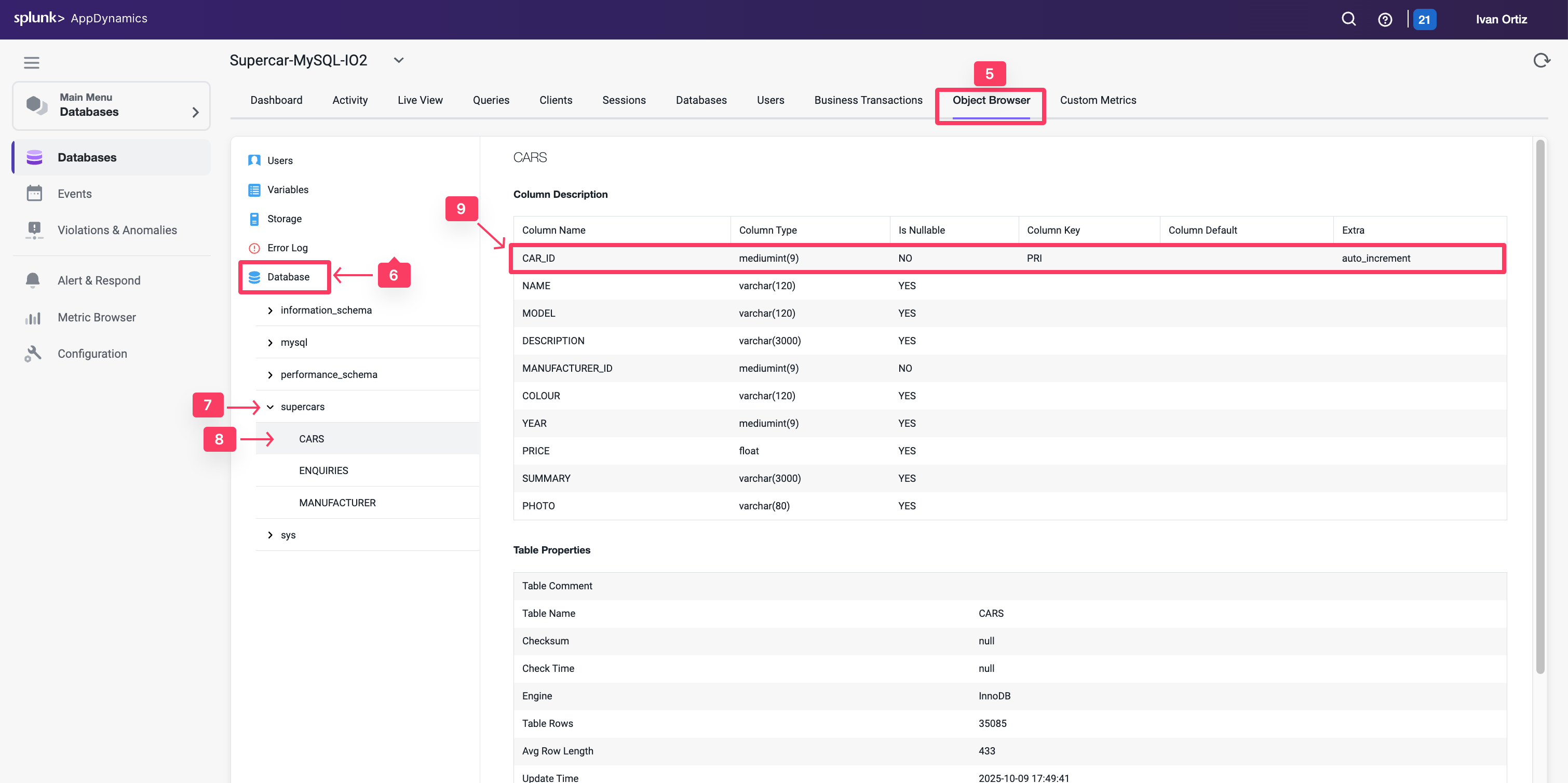Select the ENQUIRIES table

[323, 470]
